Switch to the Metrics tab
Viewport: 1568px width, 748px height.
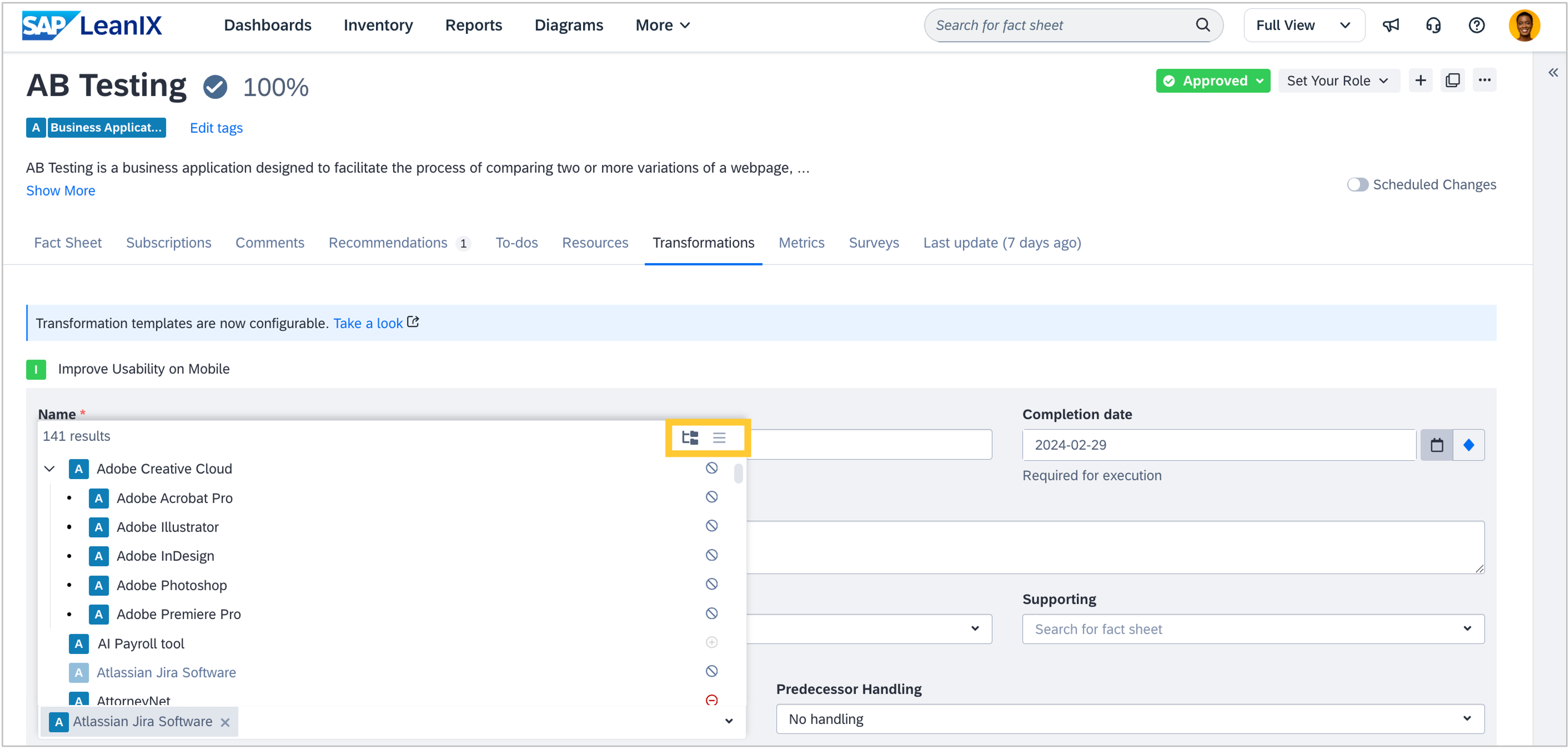[801, 243]
